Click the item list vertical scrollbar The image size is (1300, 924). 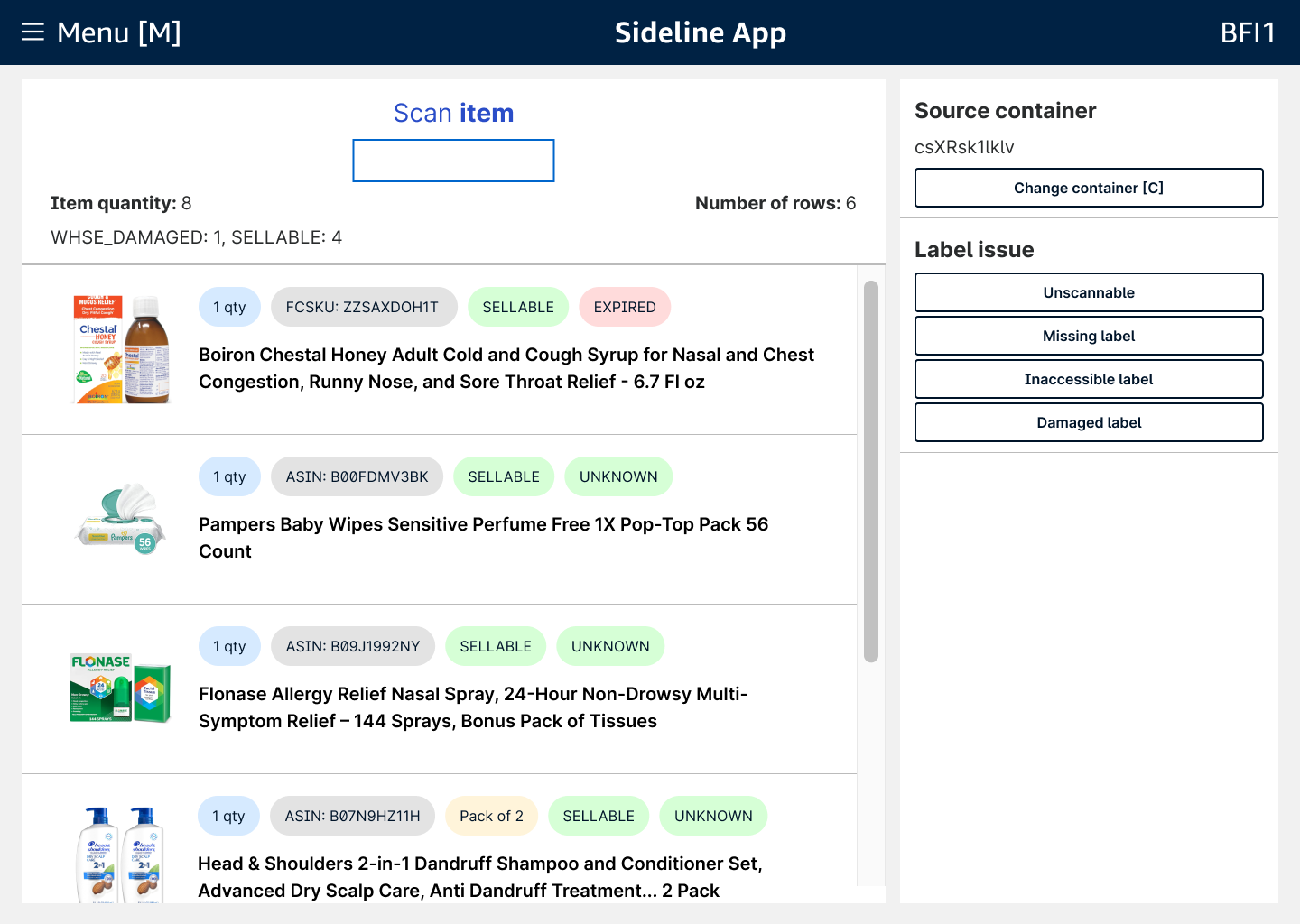pos(871,471)
